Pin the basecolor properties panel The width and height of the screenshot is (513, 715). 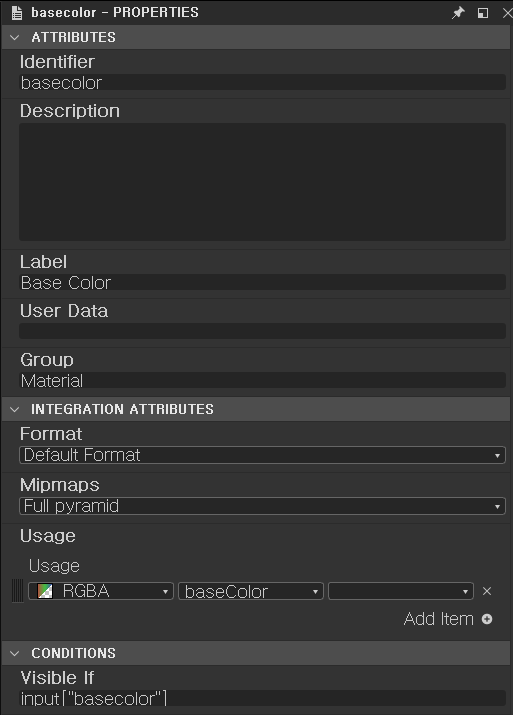pos(458,13)
